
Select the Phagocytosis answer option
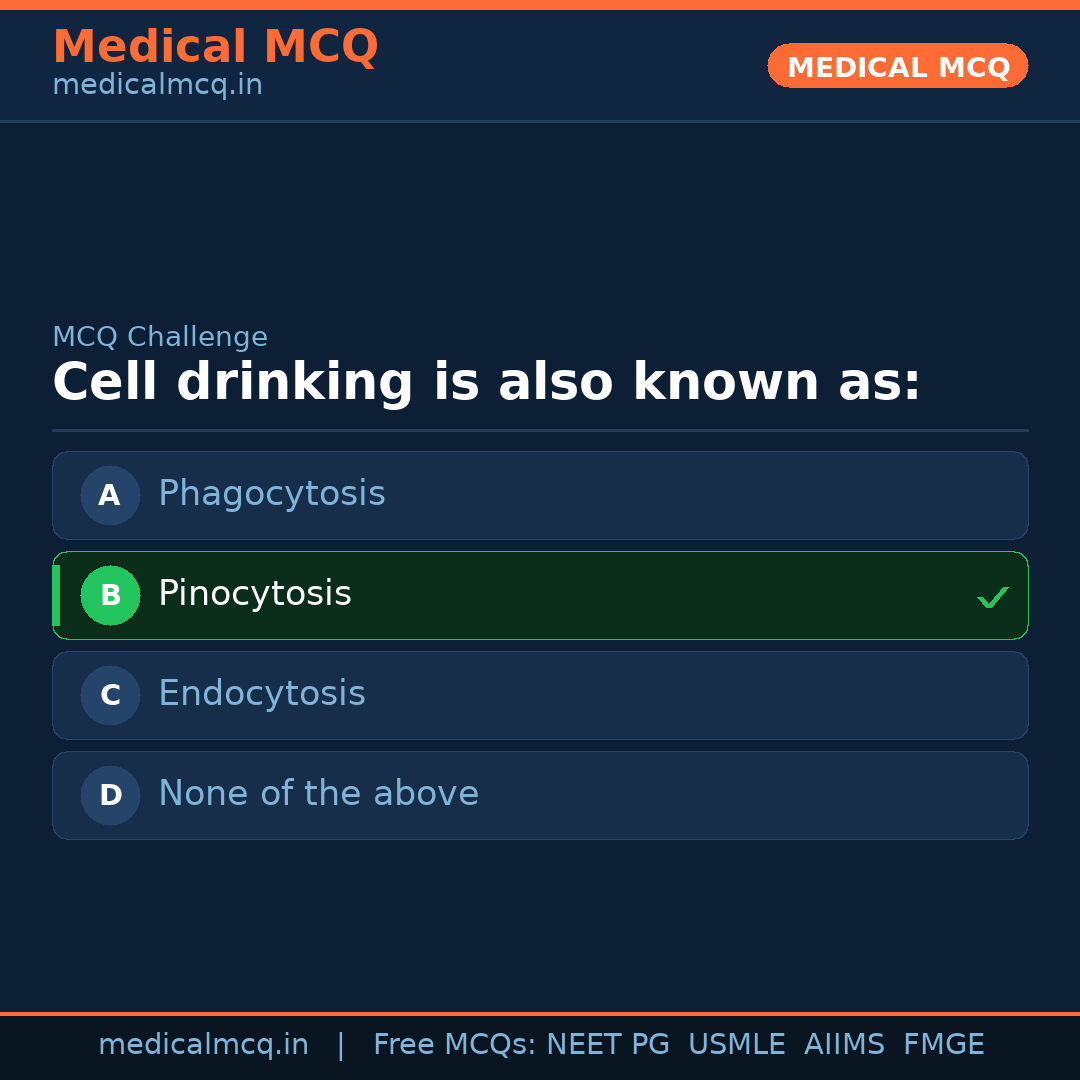540,495
